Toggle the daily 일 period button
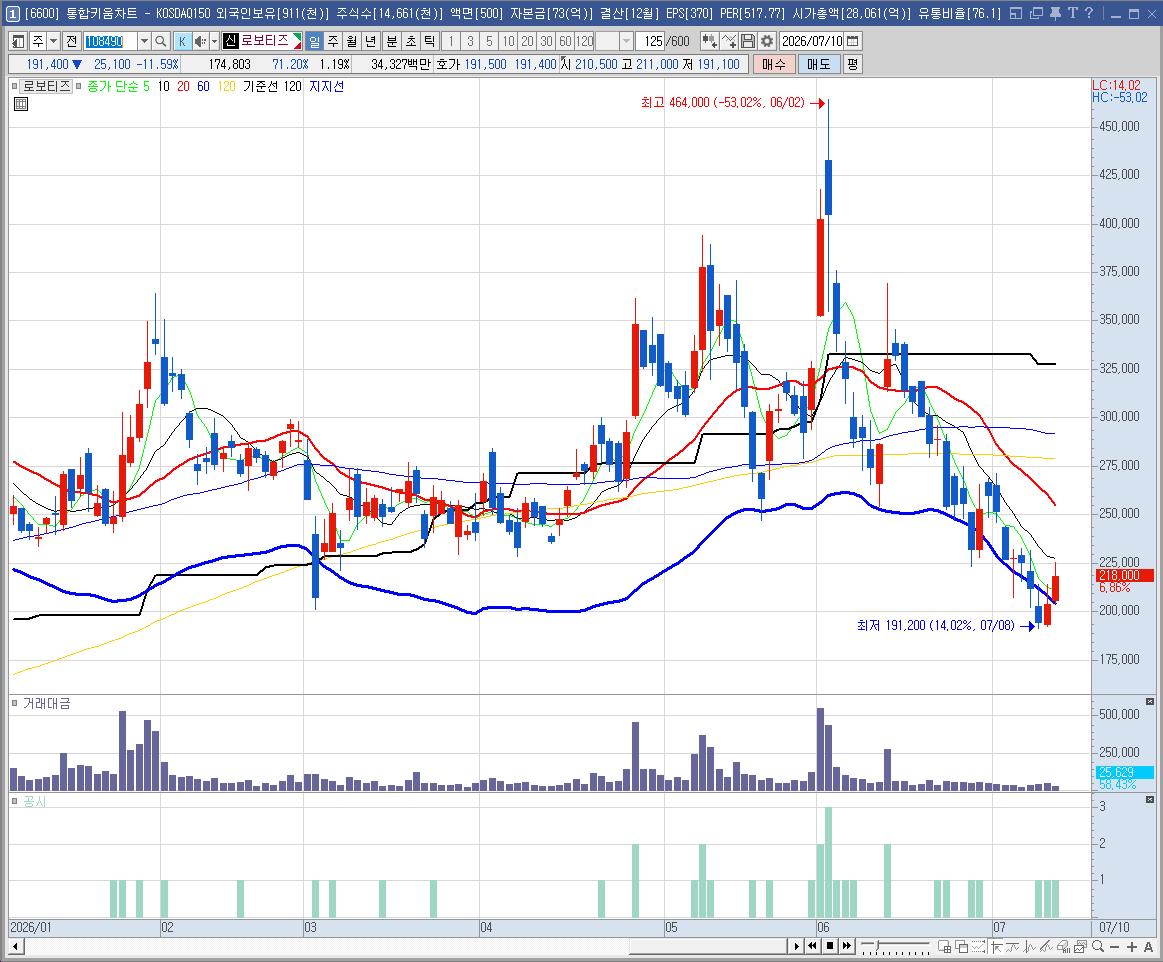Viewport: 1163px width, 962px height. tap(314, 42)
